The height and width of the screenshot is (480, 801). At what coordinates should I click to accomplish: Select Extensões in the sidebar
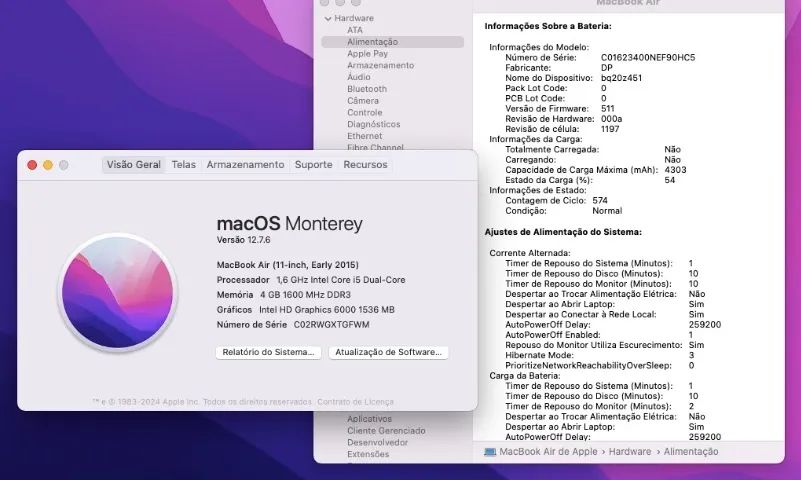tap(368, 454)
